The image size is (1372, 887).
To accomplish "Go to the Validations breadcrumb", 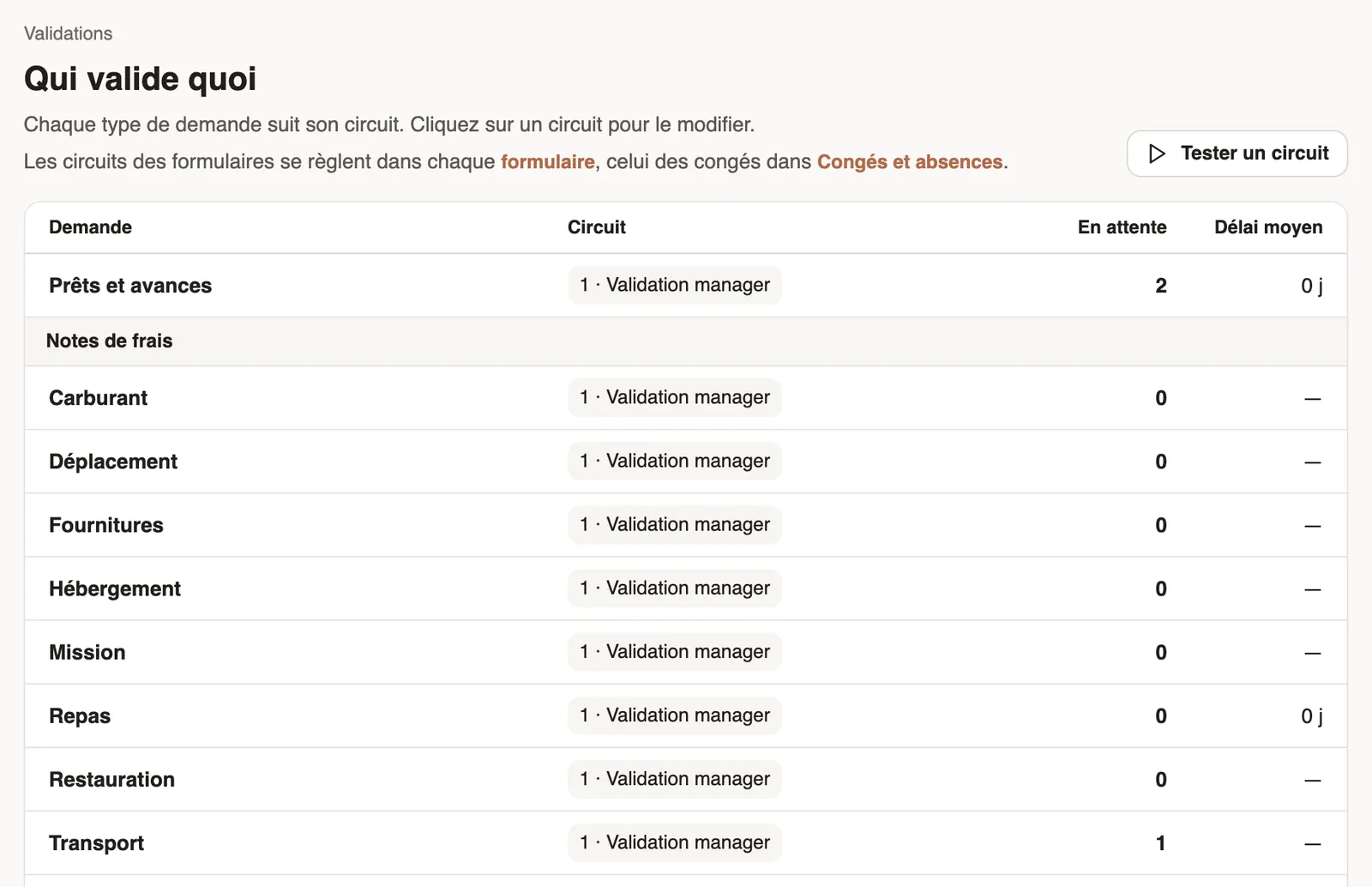I will coord(68,33).
